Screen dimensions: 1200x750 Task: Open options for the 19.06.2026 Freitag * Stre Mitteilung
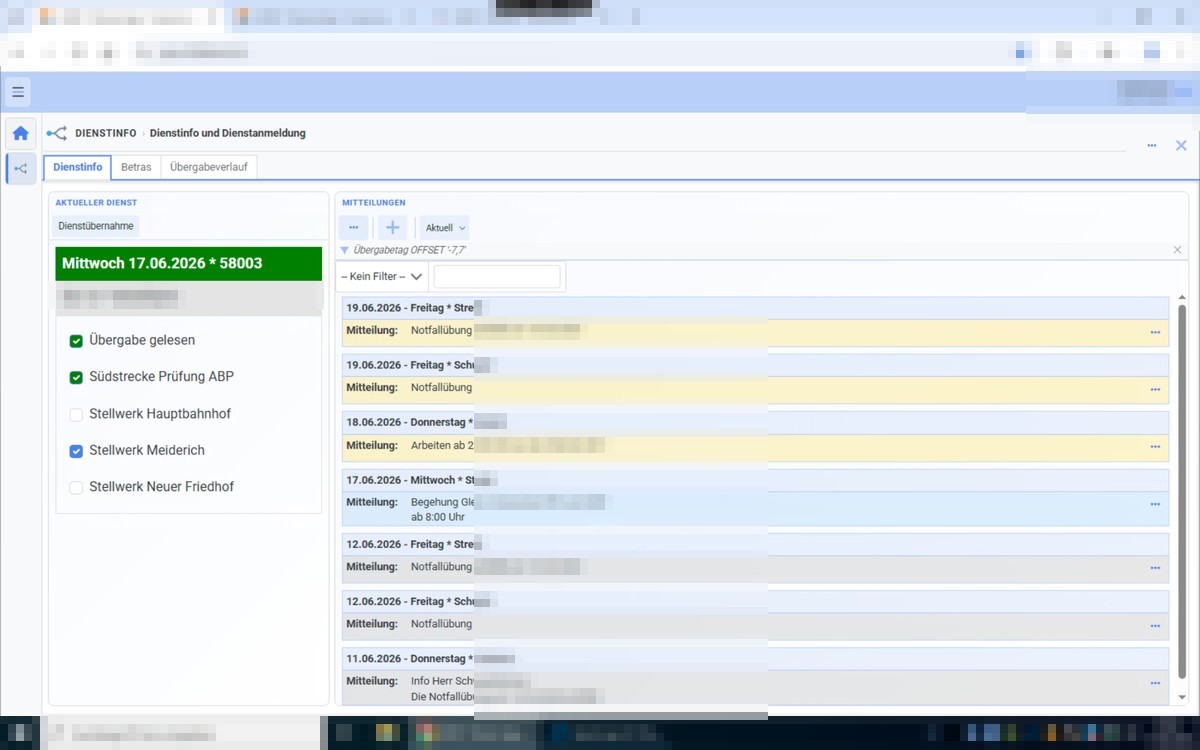tap(1155, 332)
